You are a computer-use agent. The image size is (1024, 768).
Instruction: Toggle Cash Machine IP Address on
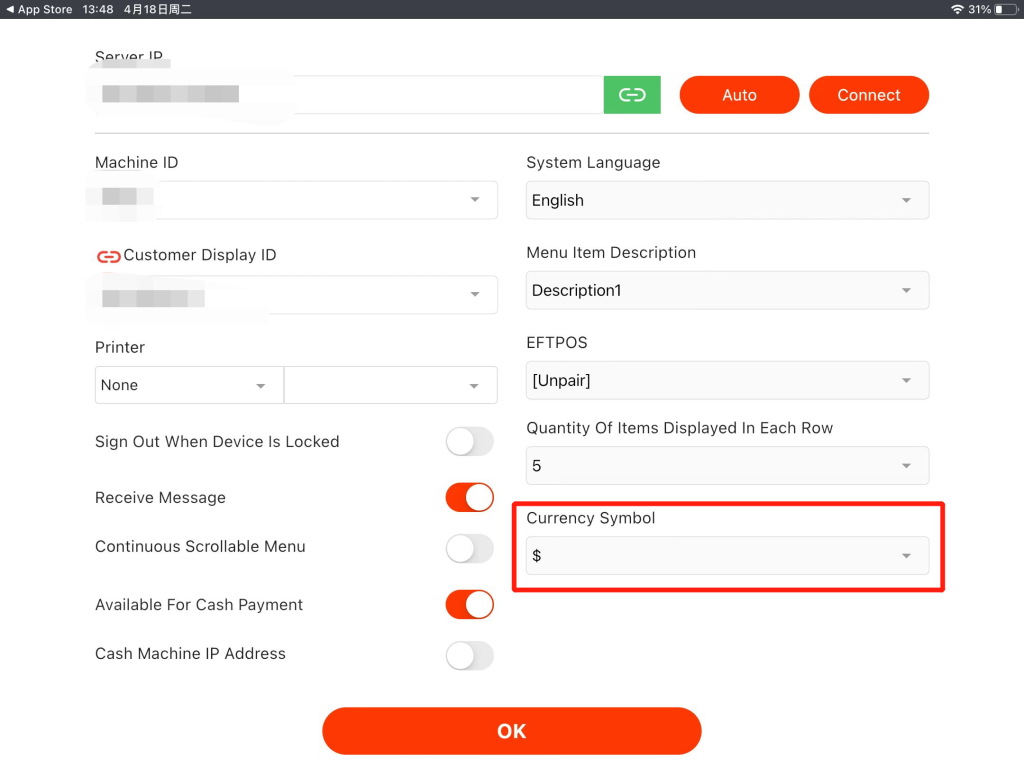point(470,655)
